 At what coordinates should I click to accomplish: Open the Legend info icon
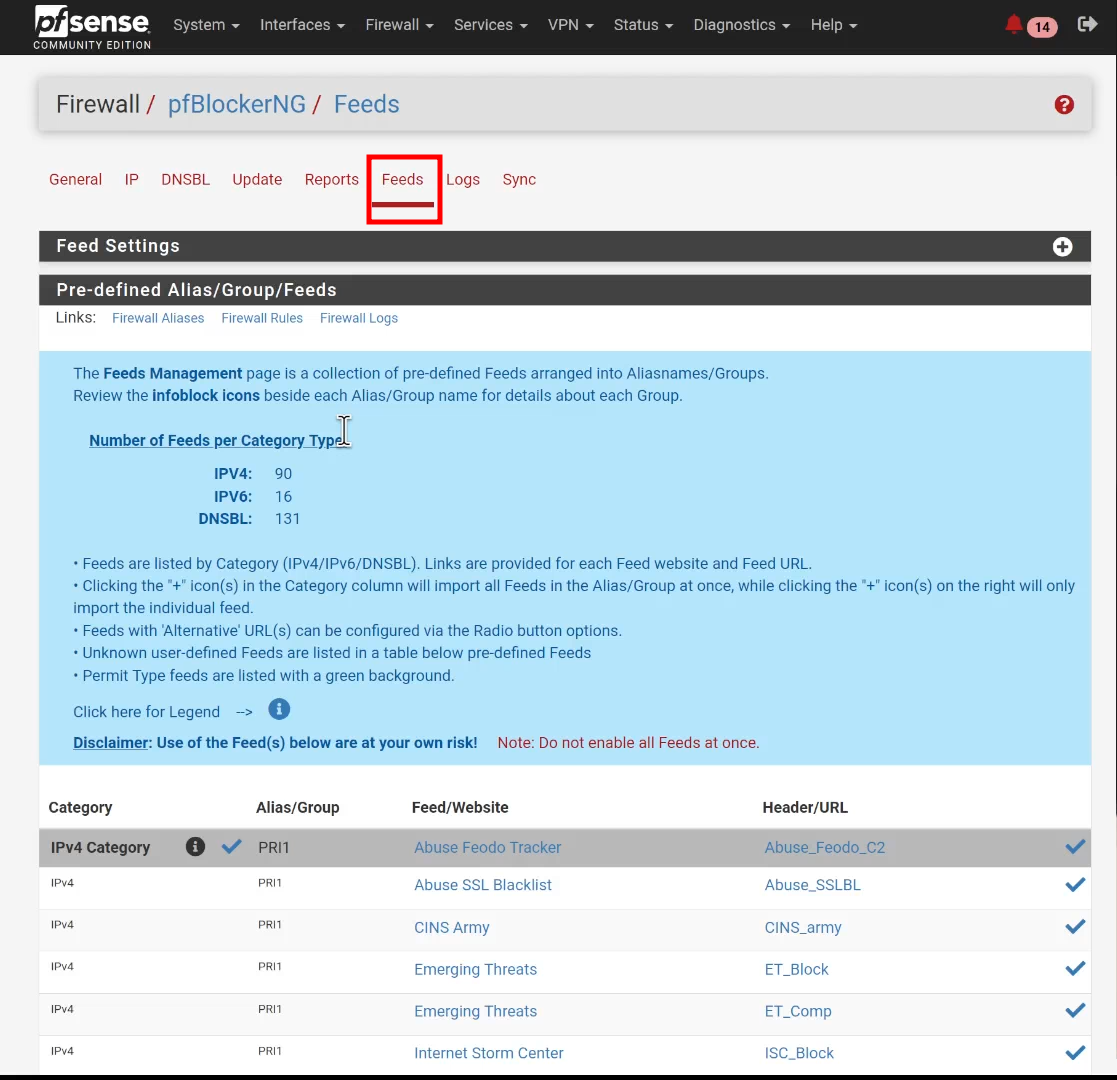pos(279,710)
